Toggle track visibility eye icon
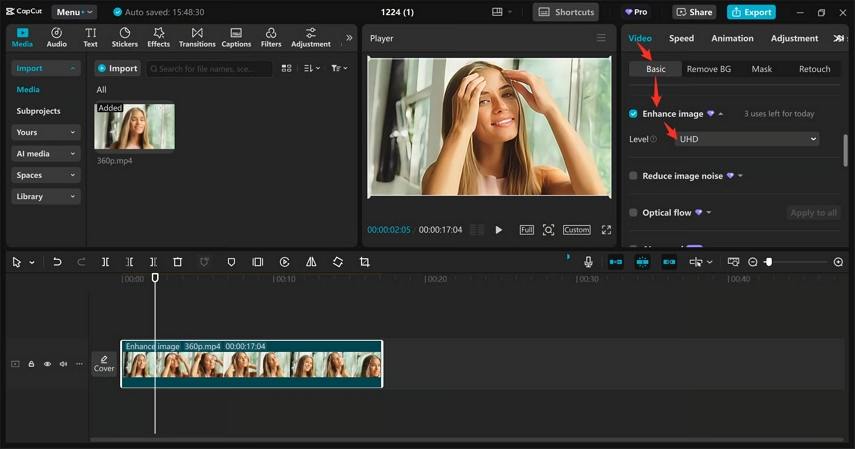855x449 pixels. [47, 364]
